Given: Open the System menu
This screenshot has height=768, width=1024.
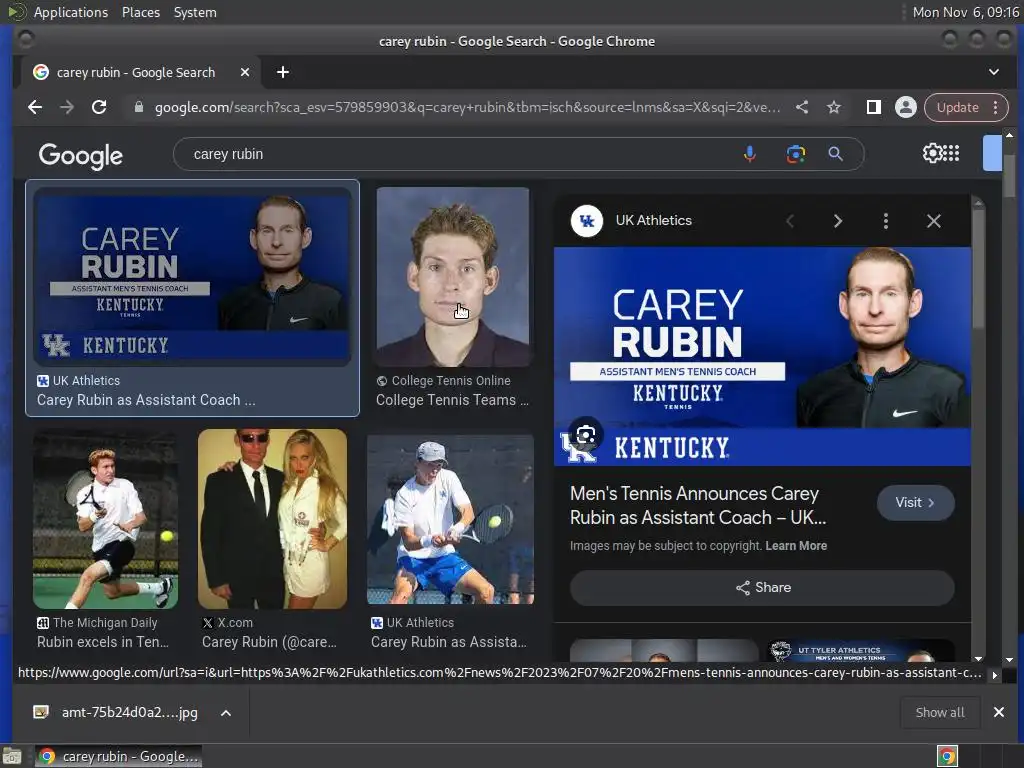Looking at the screenshot, I should pos(195,12).
